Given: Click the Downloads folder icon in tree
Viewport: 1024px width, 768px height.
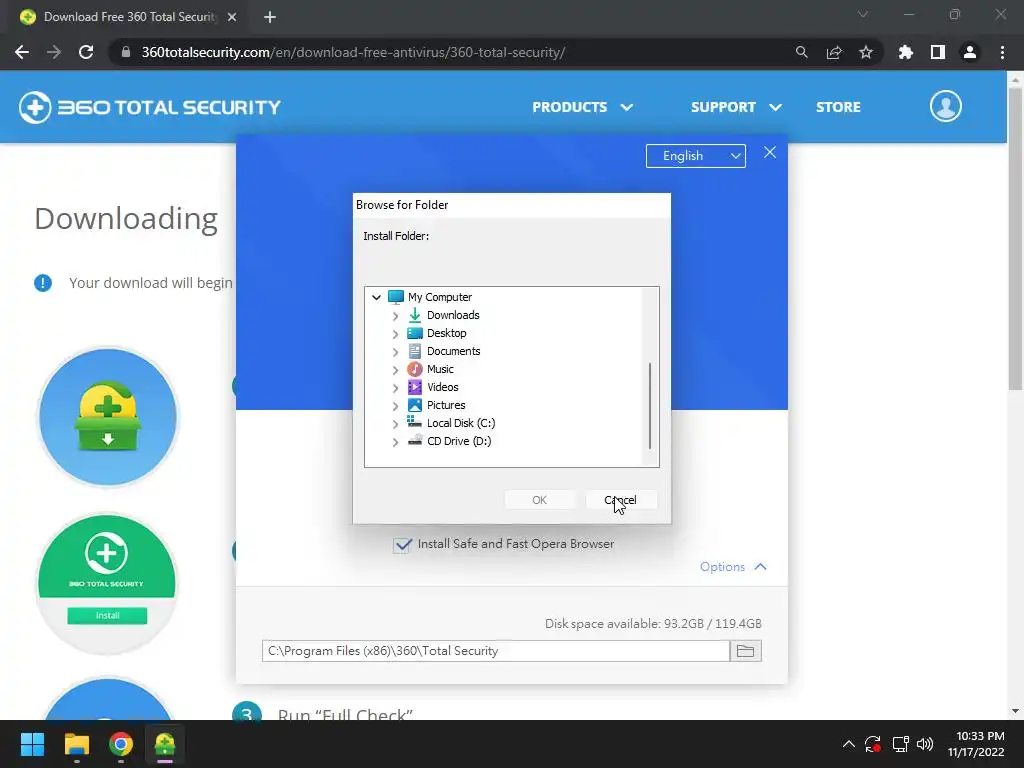Looking at the screenshot, I should click(415, 315).
